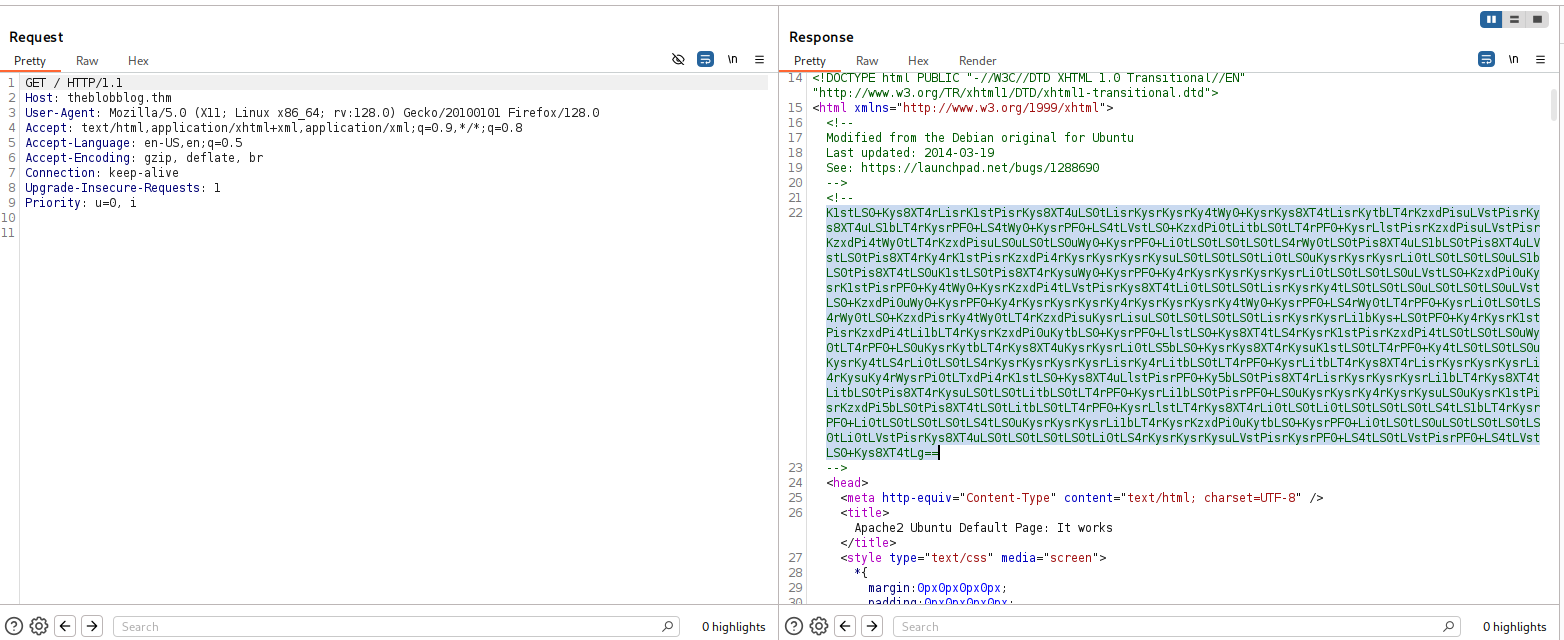Toggle word wrap in the Response panel
This screenshot has height=640, width=1564.
[x=1486, y=60]
